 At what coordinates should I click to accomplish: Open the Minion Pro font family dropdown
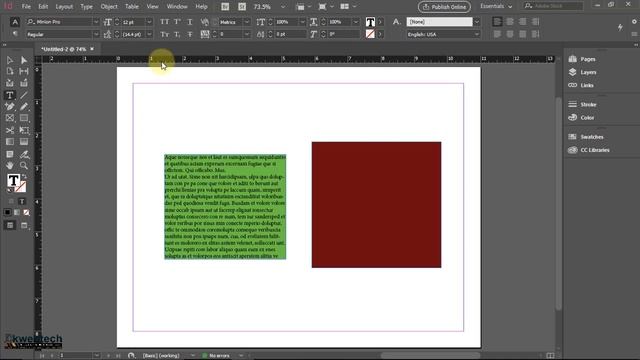[96, 22]
